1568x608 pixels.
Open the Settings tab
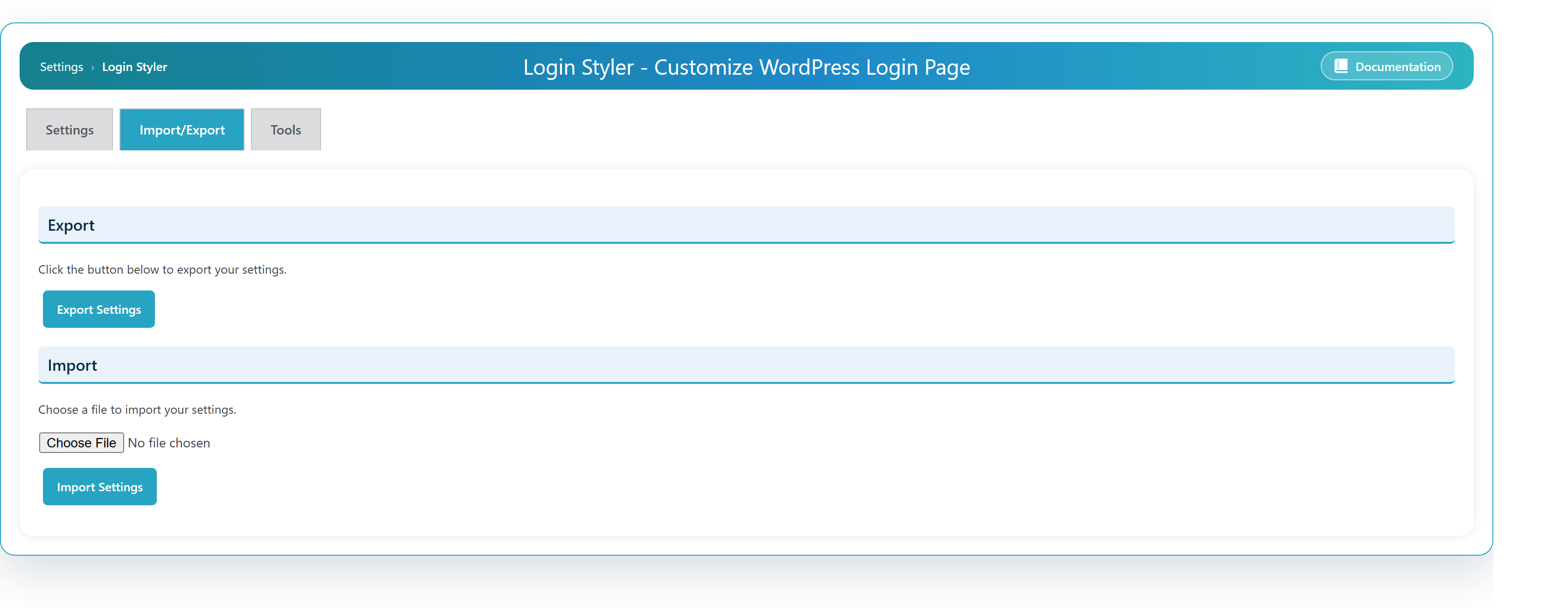click(70, 129)
